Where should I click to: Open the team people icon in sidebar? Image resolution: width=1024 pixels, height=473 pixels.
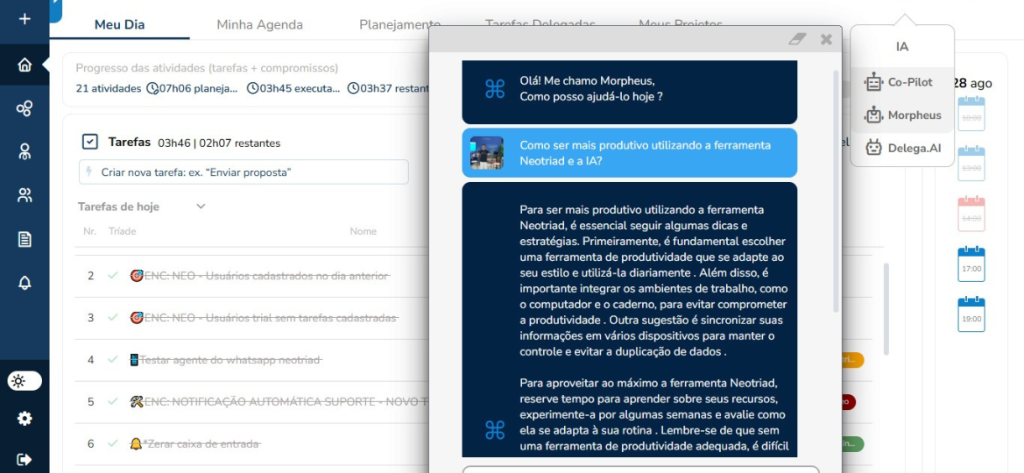(x=24, y=195)
